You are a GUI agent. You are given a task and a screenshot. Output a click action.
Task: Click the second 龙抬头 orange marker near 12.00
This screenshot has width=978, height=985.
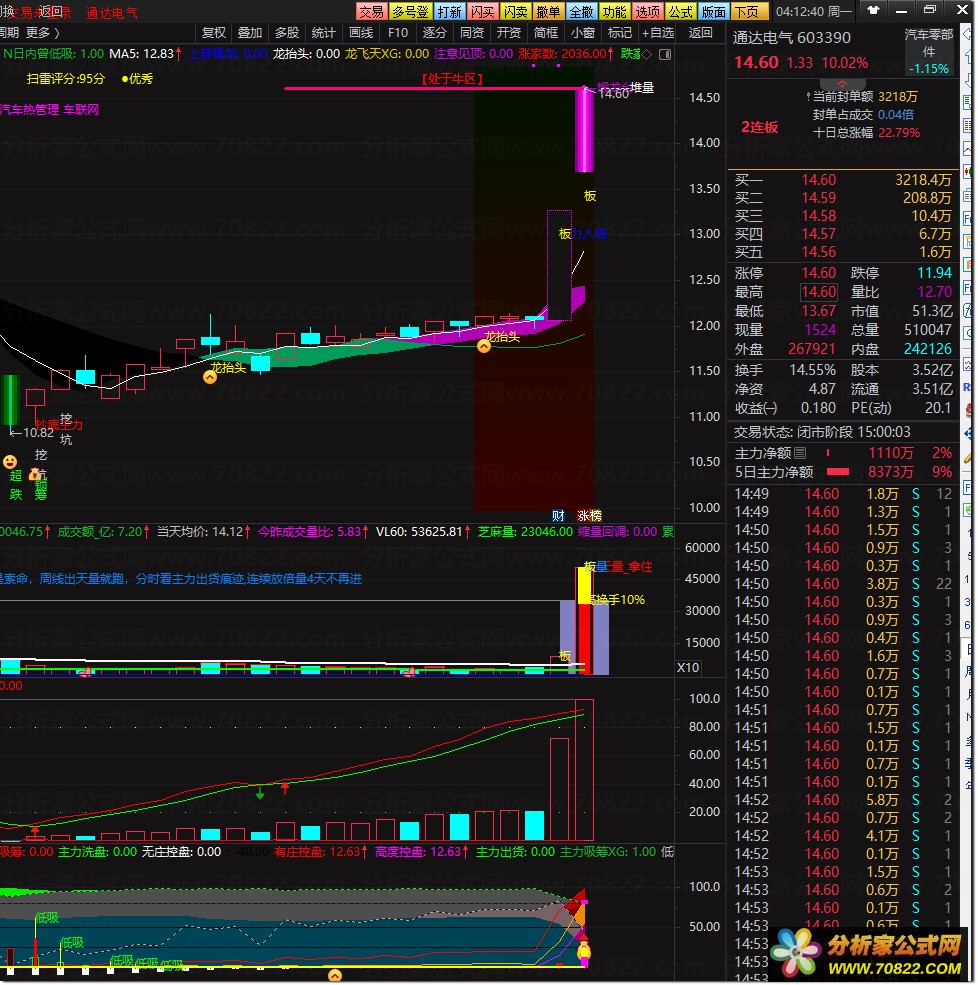pyautogui.click(x=484, y=346)
